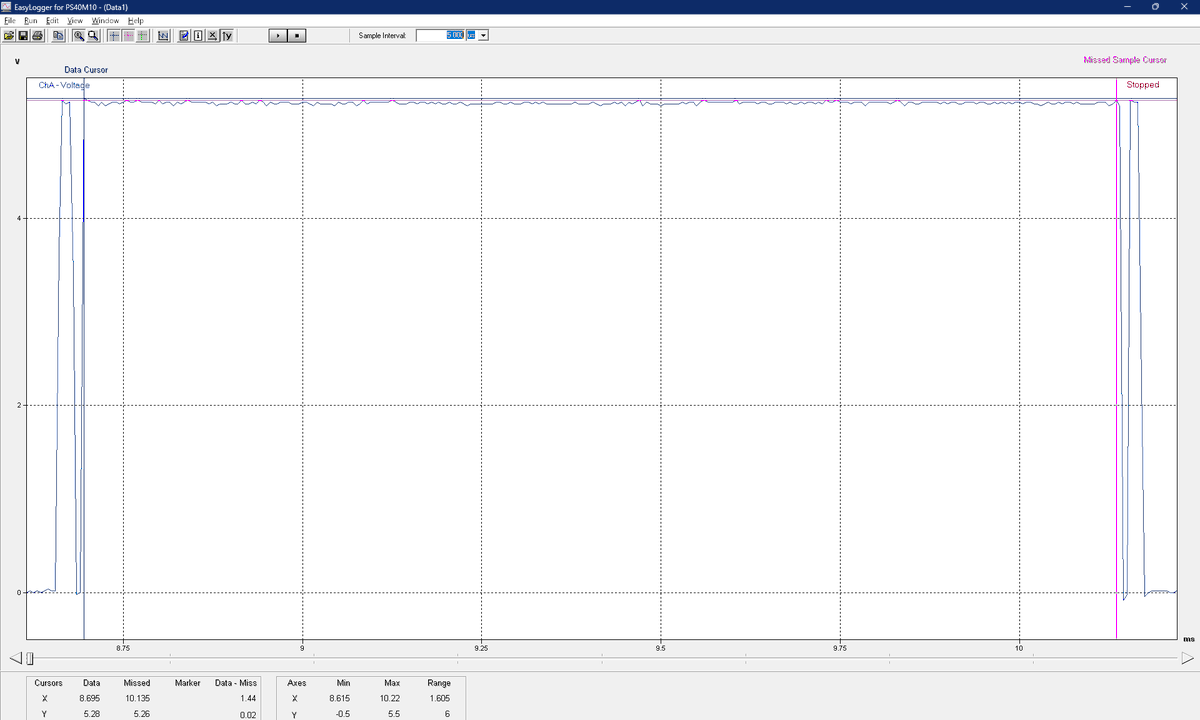This screenshot has height=720, width=1200.
Task: Stop logging with the stop button
Action: point(297,35)
